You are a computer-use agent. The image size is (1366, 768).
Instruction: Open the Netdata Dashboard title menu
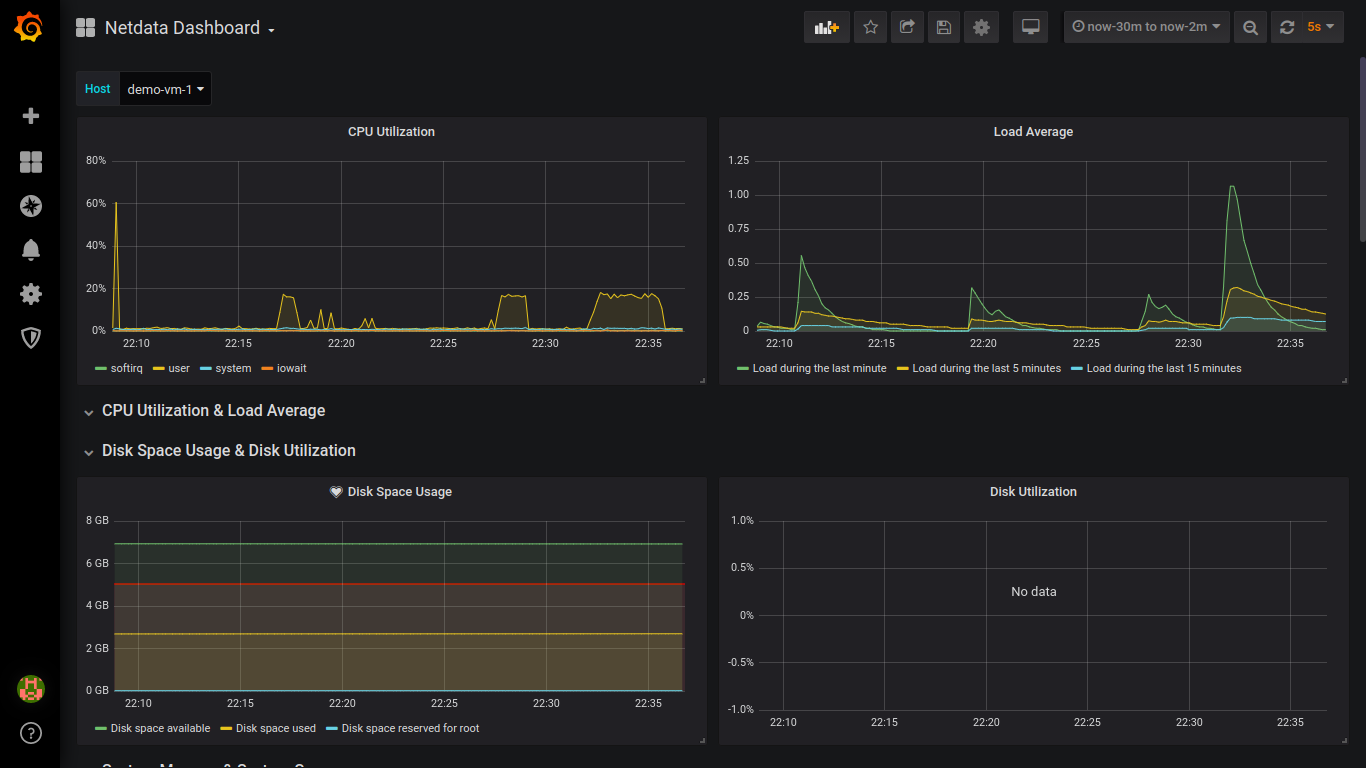click(189, 28)
